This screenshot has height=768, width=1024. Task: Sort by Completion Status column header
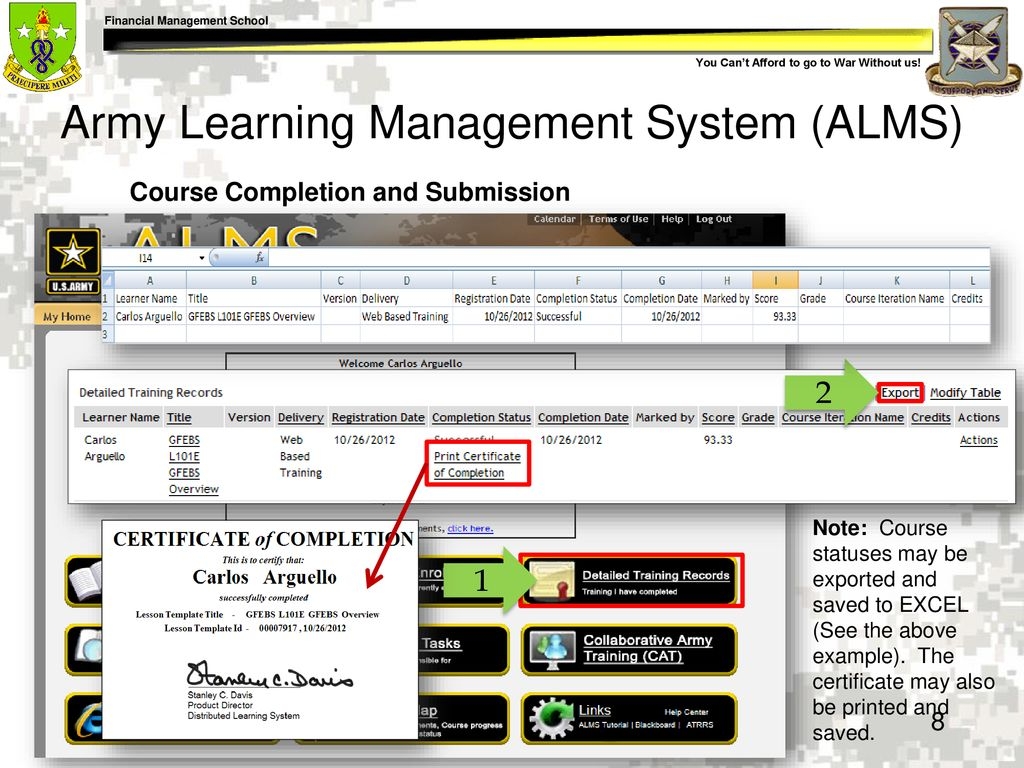click(481, 417)
